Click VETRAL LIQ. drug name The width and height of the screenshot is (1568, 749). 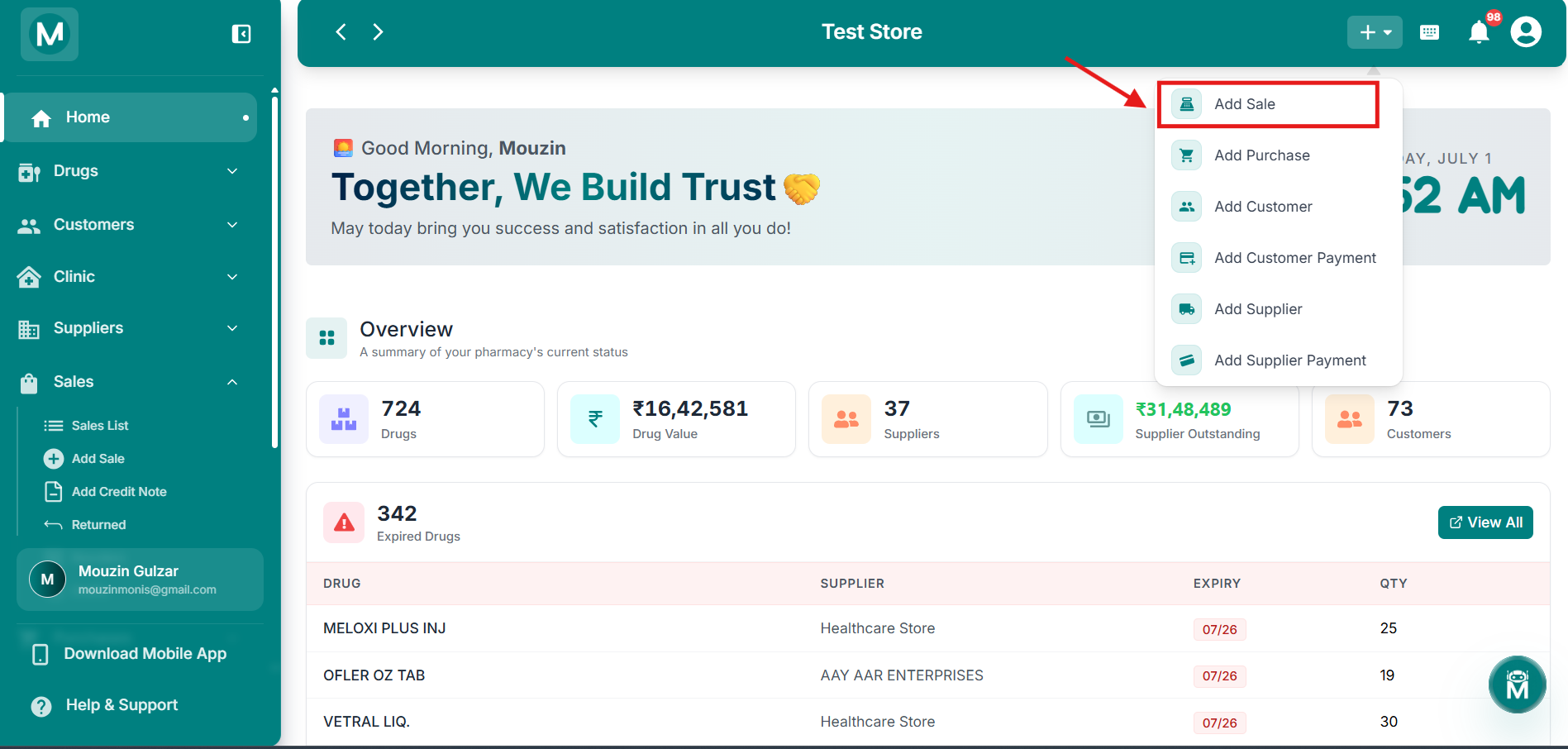tap(366, 722)
